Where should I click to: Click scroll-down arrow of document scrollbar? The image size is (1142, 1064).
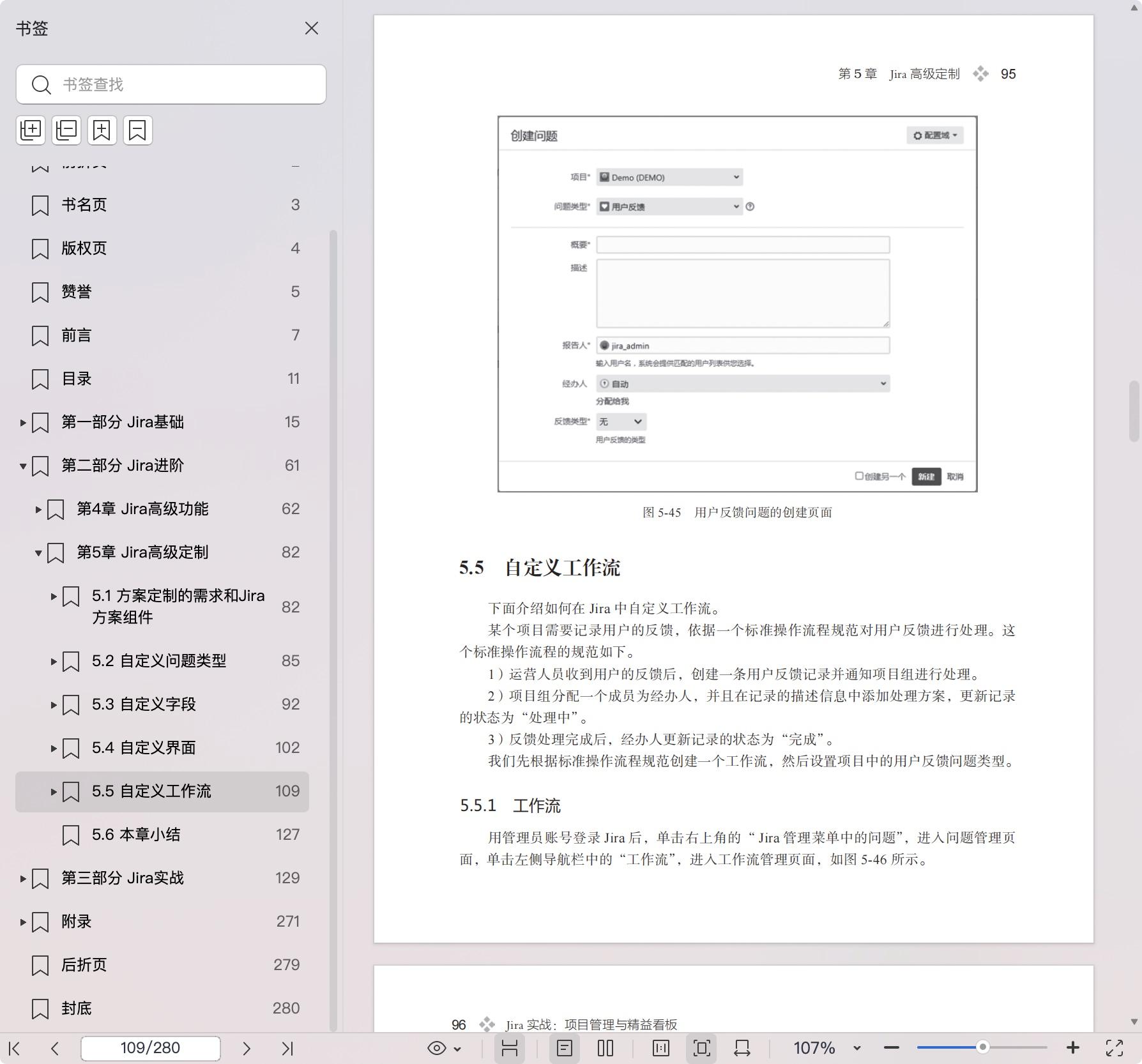point(1134,1022)
